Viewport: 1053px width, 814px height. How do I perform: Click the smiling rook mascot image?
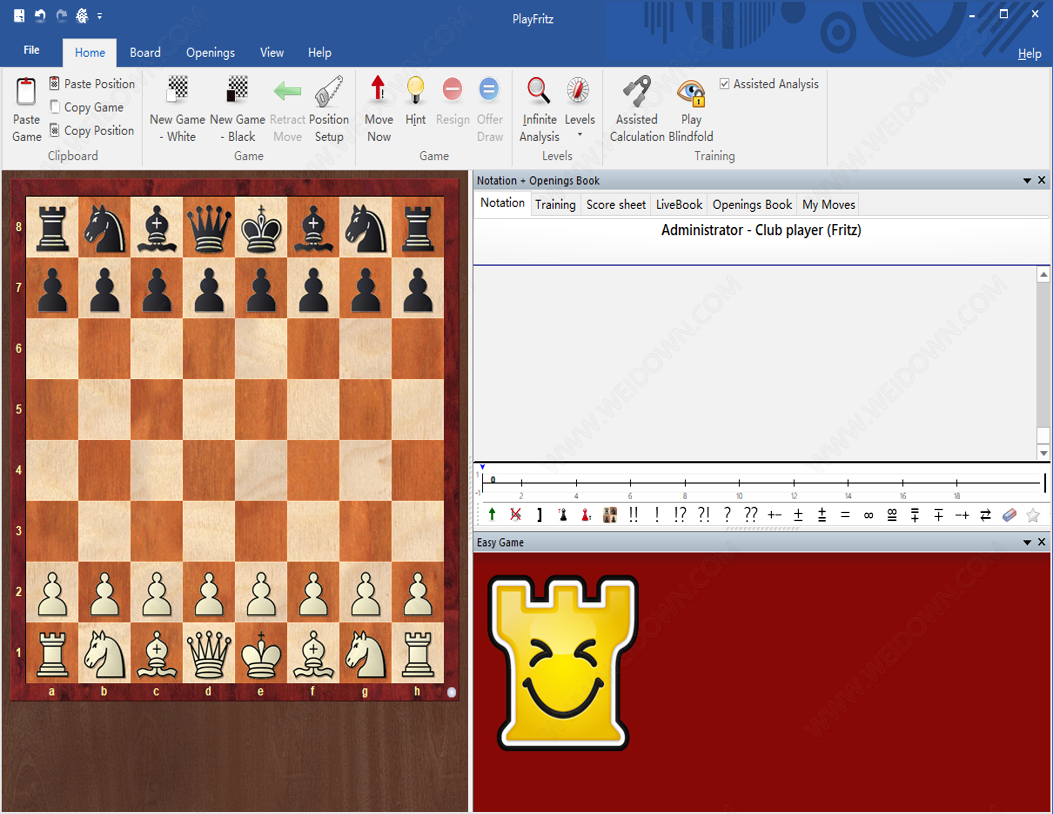pos(564,662)
